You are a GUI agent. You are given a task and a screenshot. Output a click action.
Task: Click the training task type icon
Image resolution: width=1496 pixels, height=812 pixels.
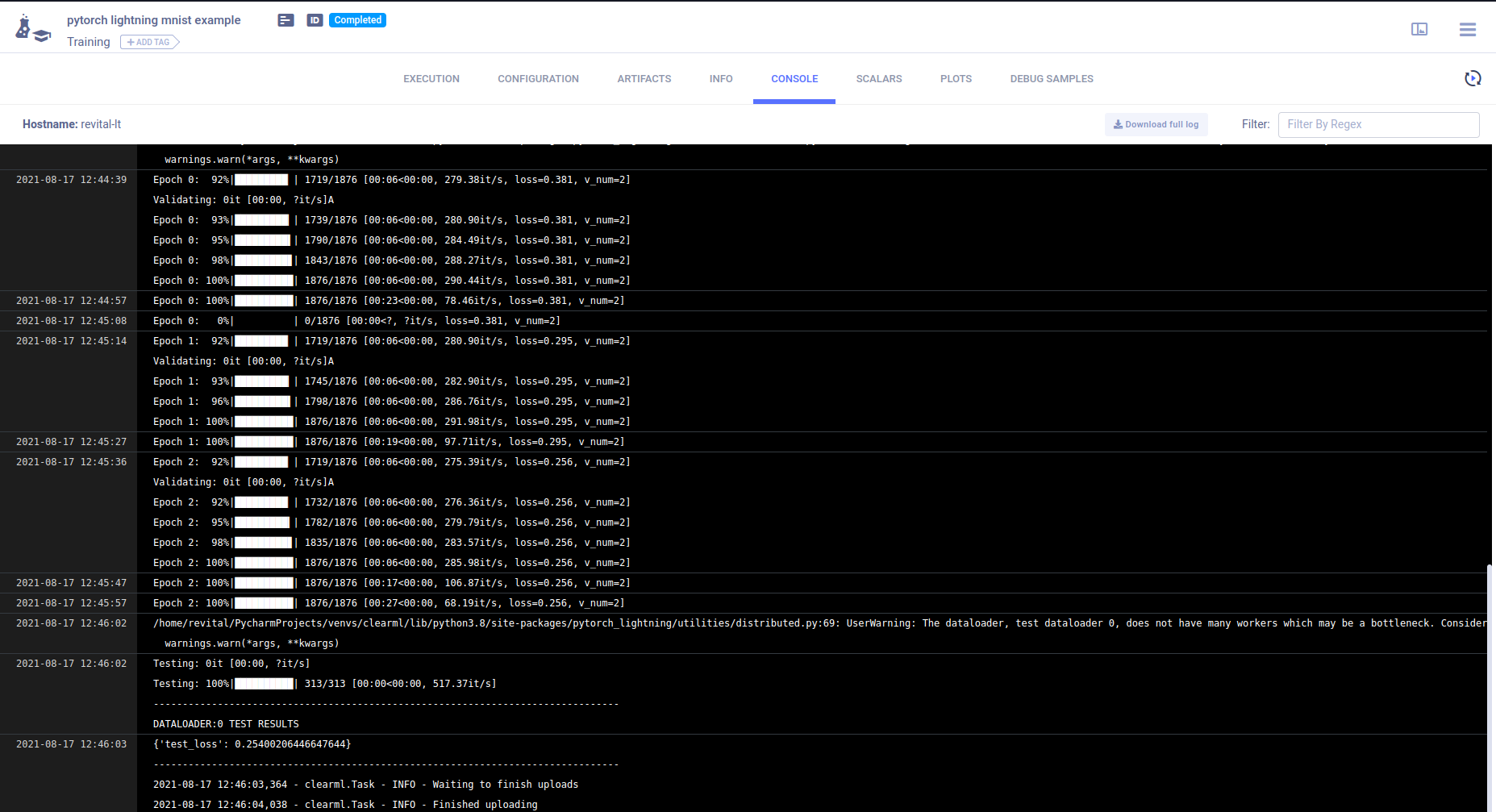tap(32, 29)
